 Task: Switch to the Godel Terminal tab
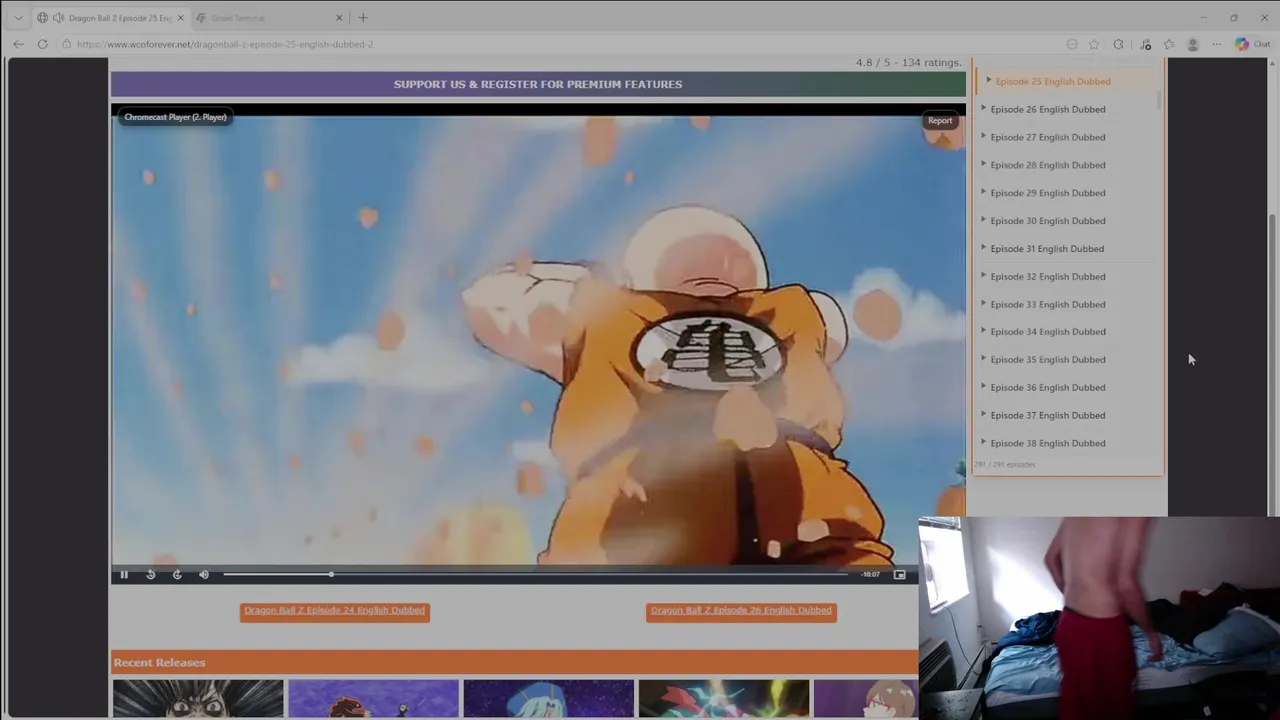click(270, 18)
